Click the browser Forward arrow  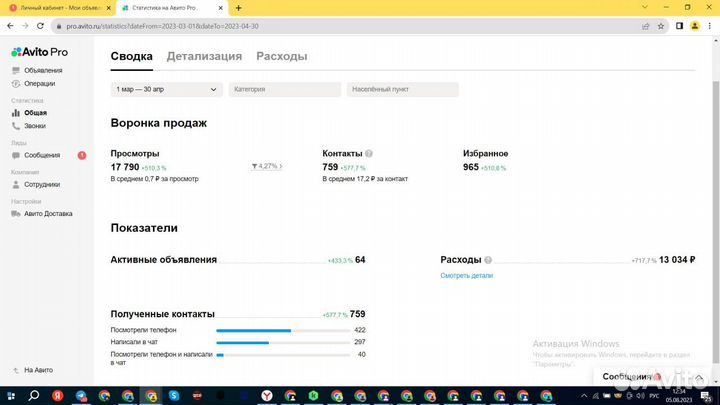[x=25, y=26]
